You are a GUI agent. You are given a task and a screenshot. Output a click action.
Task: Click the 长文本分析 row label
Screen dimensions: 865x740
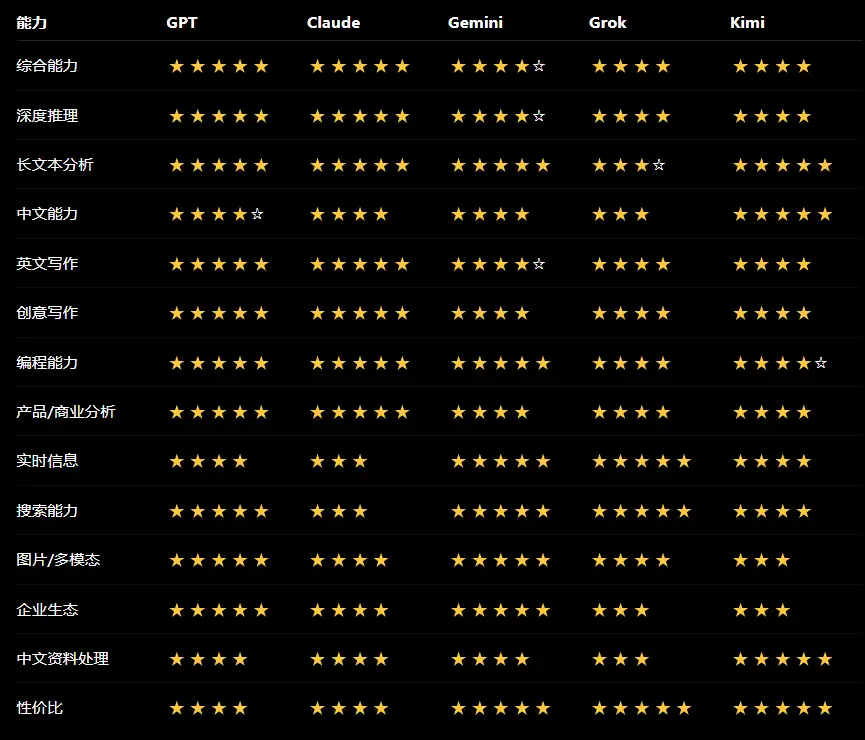click(x=55, y=165)
